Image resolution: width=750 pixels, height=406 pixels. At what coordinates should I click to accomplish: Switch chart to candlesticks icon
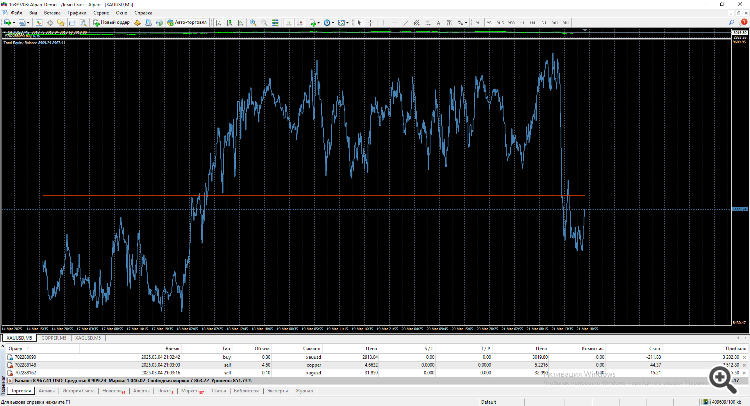(230, 22)
